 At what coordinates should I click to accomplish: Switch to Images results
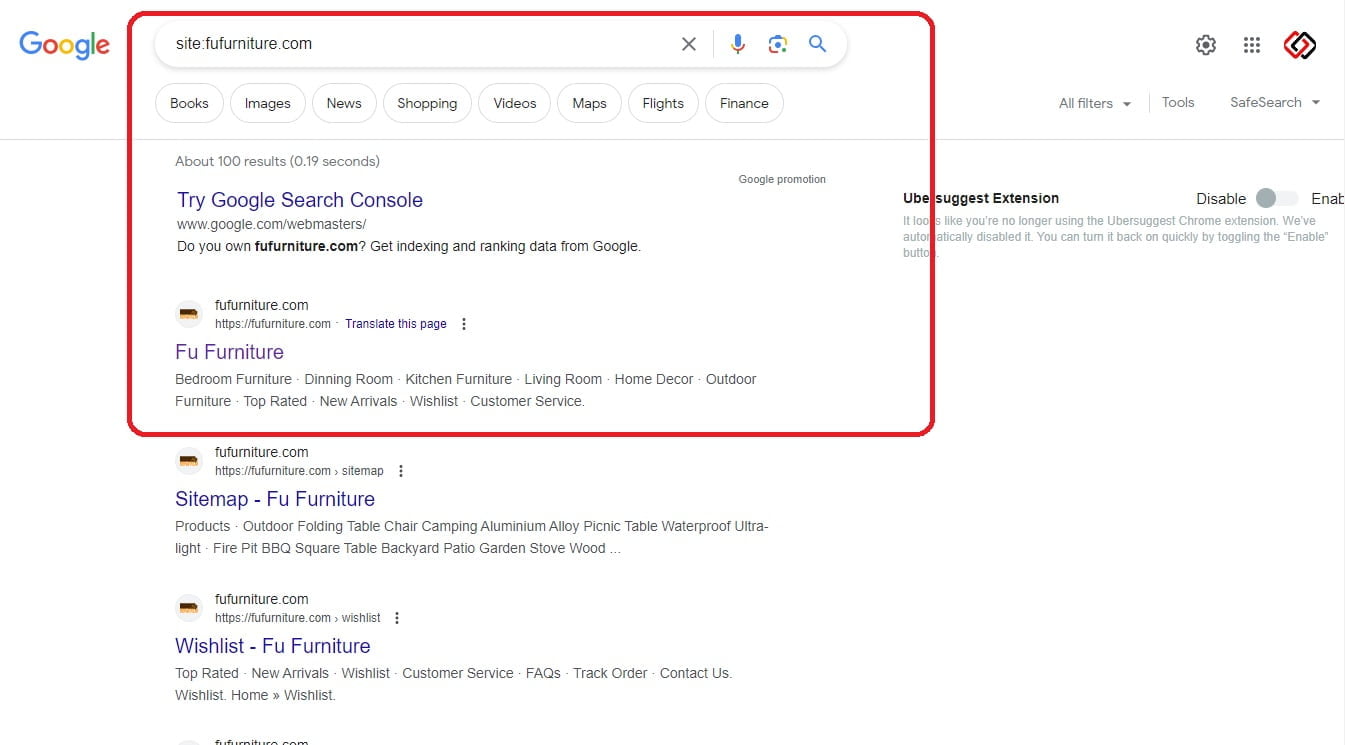click(x=268, y=103)
